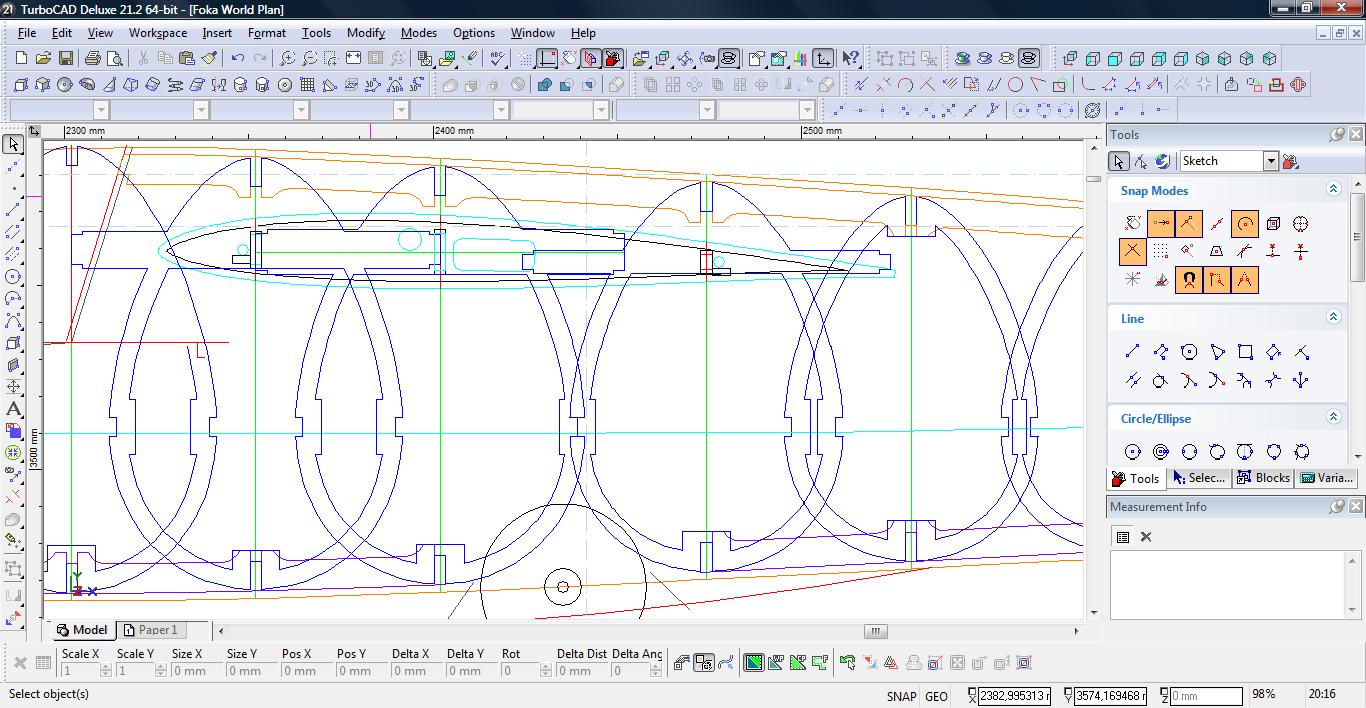Click the X coordinate field in status bar

tap(1013, 696)
